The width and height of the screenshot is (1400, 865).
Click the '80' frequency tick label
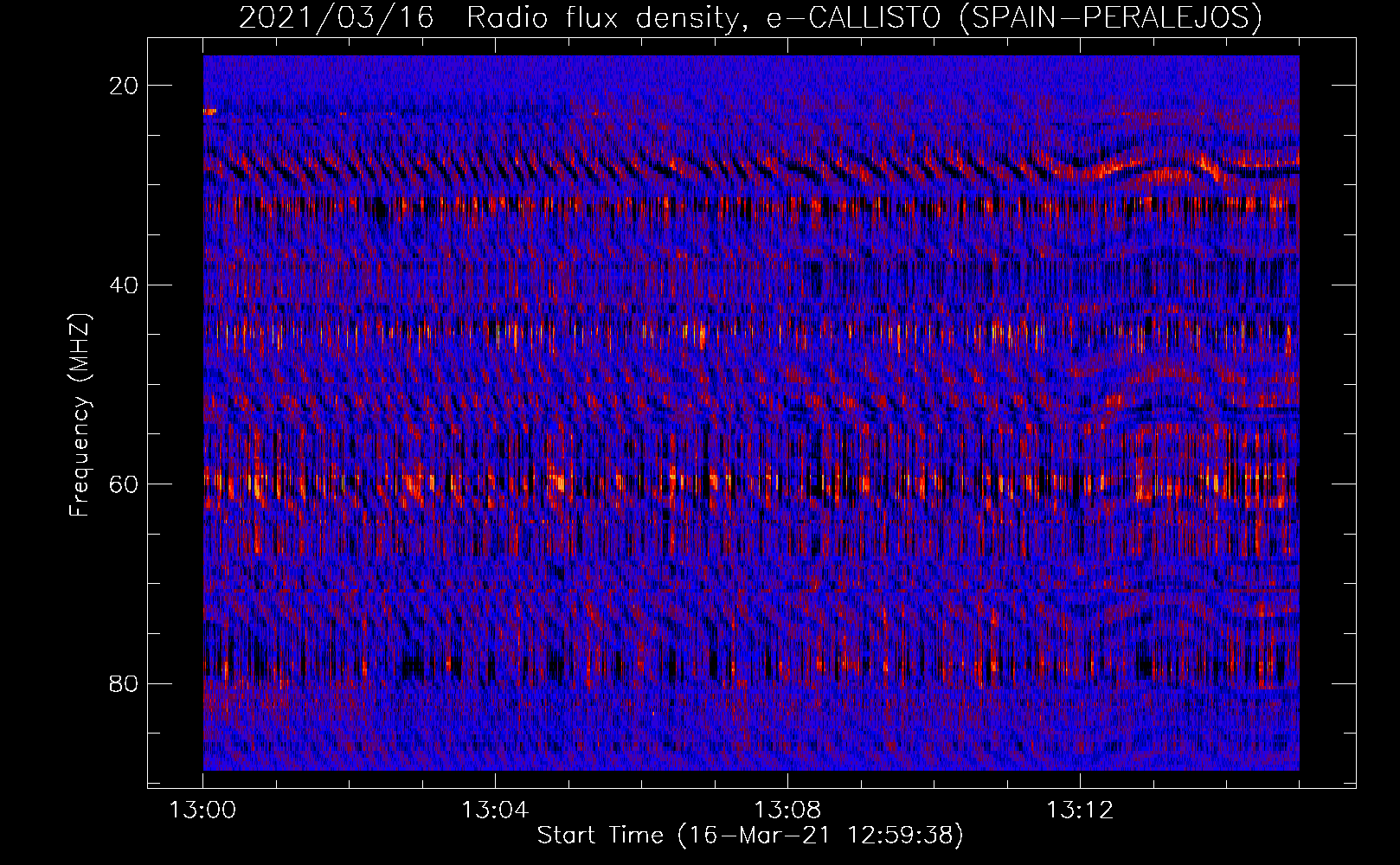(125, 683)
